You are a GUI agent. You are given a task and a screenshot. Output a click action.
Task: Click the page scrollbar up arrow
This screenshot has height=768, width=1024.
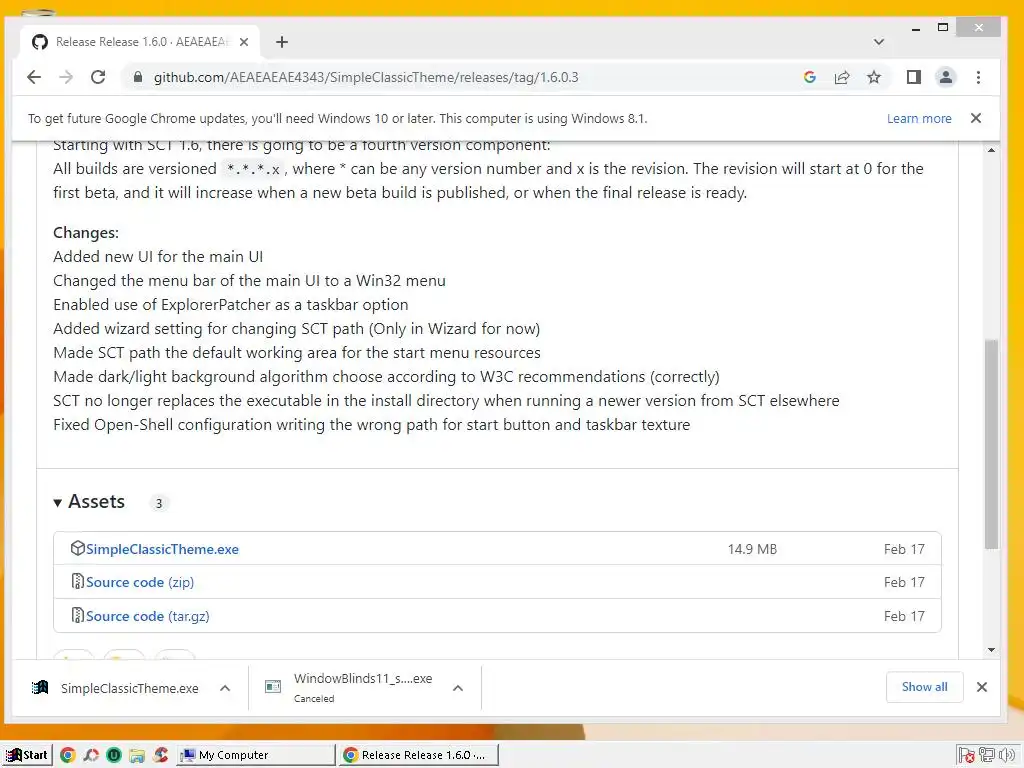pos(991,150)
